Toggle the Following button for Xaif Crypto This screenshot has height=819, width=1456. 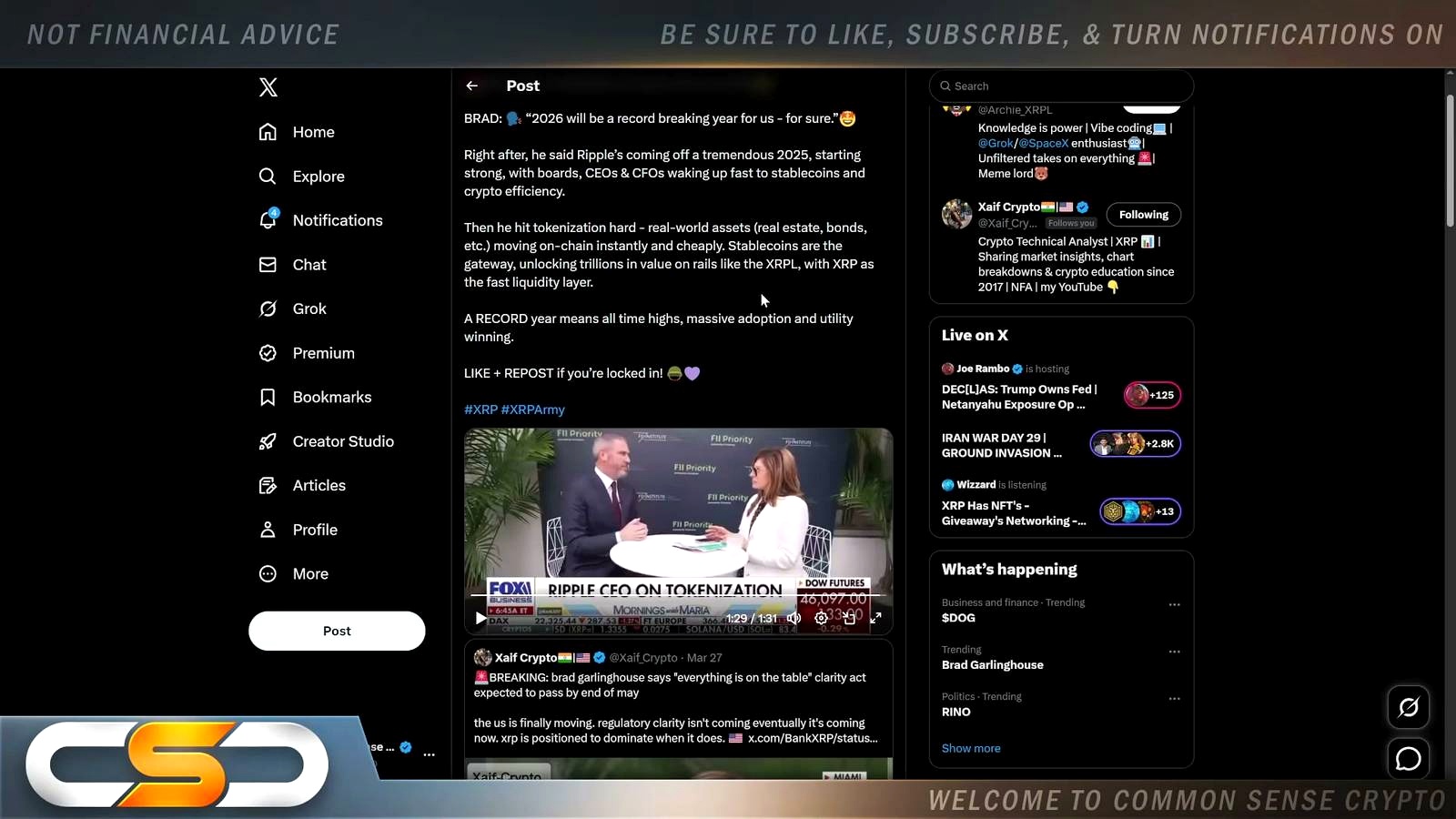coord(1143,215)
